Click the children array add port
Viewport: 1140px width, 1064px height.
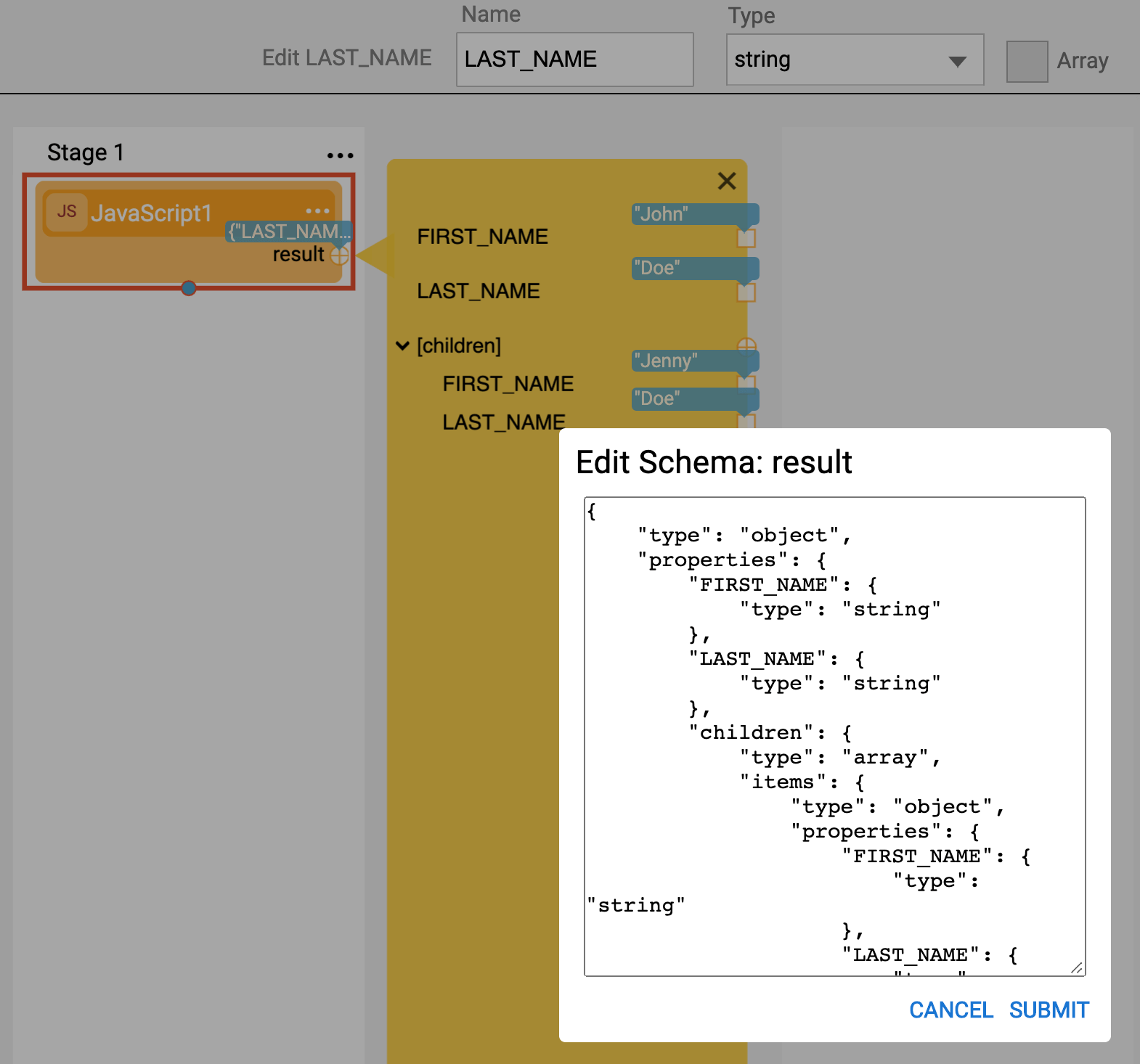[x=746, y=345]
